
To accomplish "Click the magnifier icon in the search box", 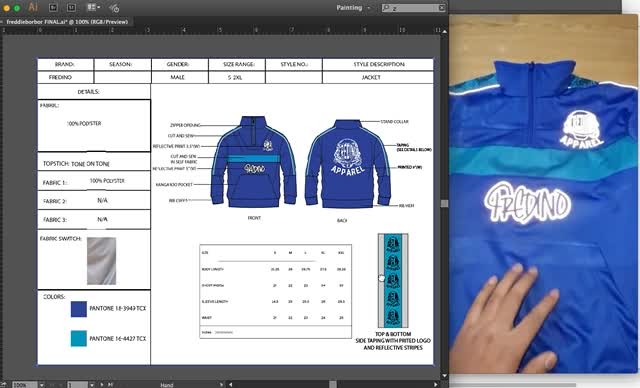I will [x=386, y=8].
